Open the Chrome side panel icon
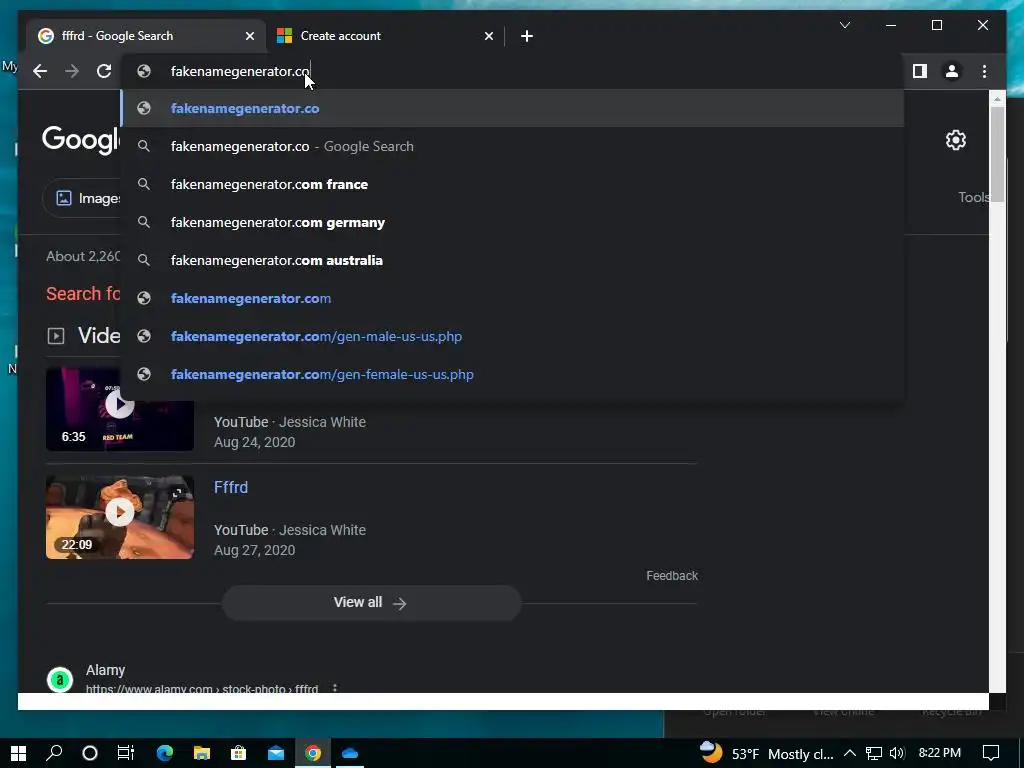 (920, 71)
